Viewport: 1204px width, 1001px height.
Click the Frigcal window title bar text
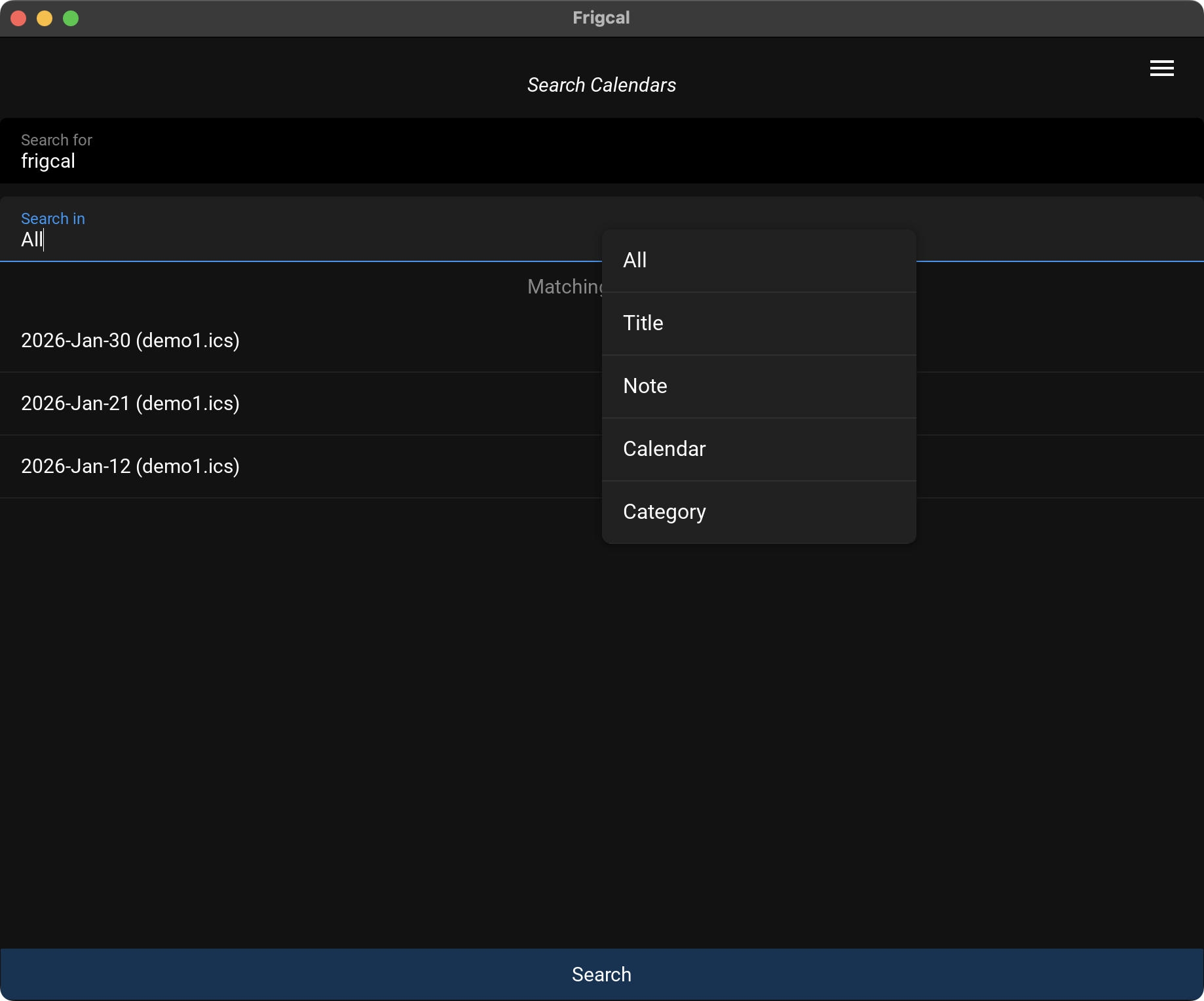601,18
